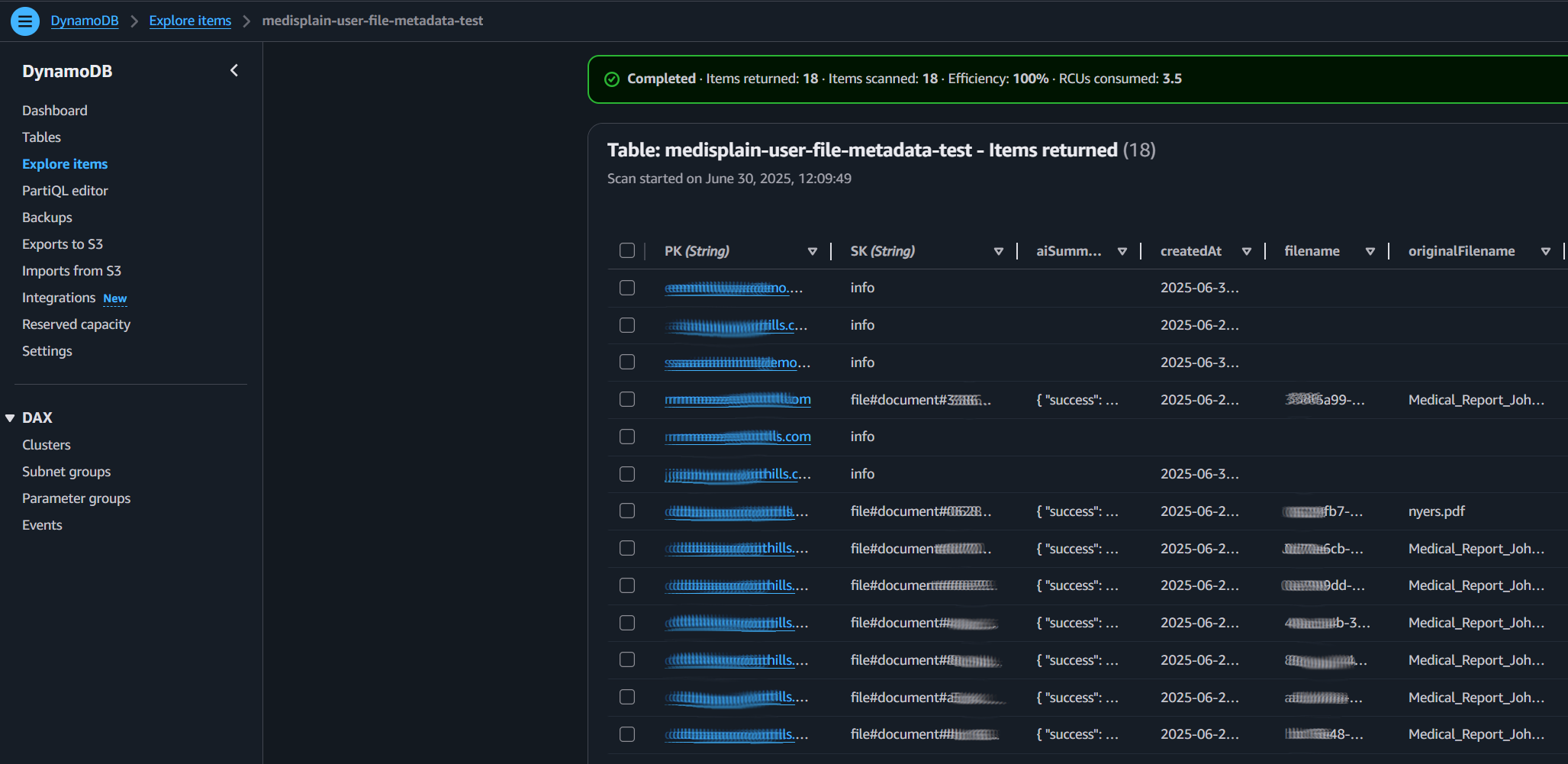This screenshot has width=1568, height=764.
Task: Open the createdAt column menu arrow
Action: [1247, 251]
